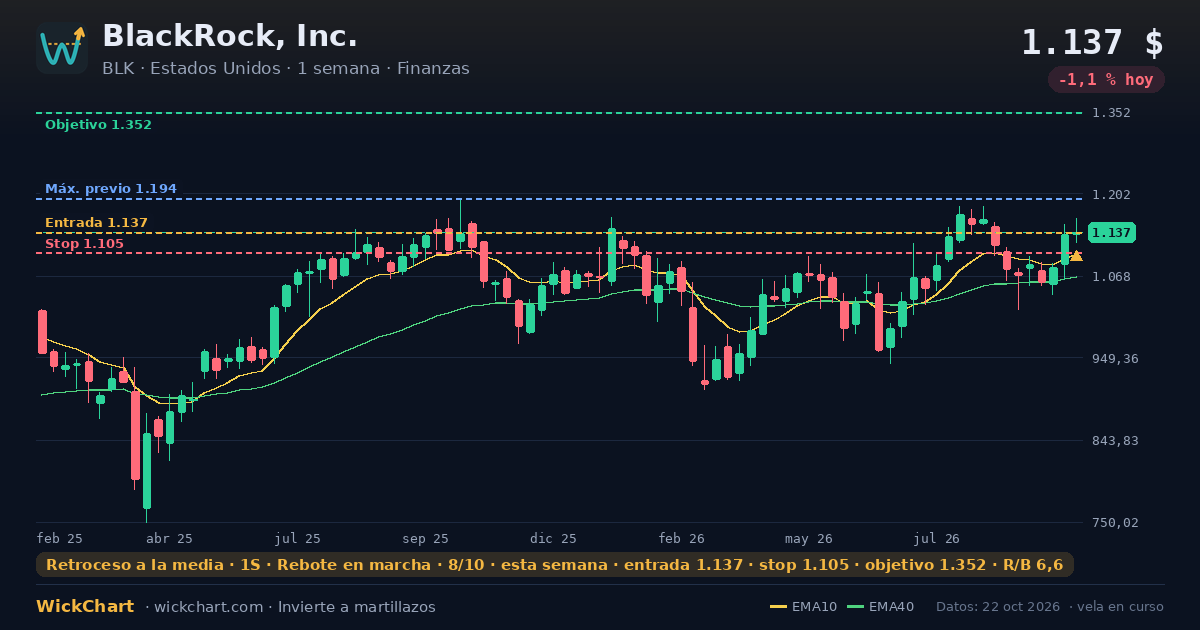
Task: Click the -1,1 % hoy badge
Action: (1106, 80)
